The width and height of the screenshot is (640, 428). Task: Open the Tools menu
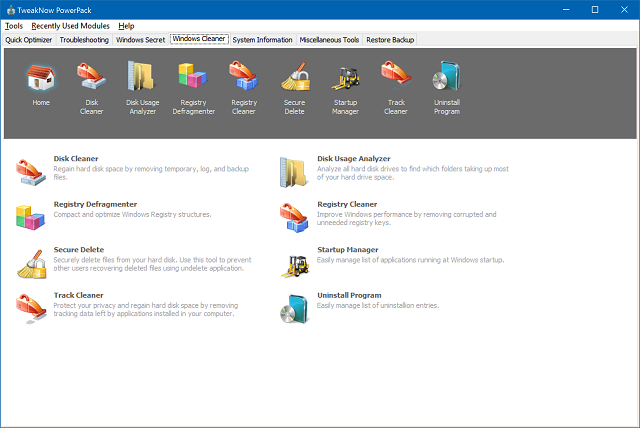click(14, 26)
